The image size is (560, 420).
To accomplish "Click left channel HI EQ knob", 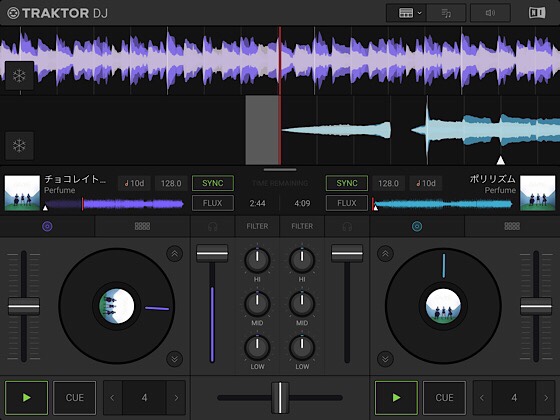I will coord(257,260).
